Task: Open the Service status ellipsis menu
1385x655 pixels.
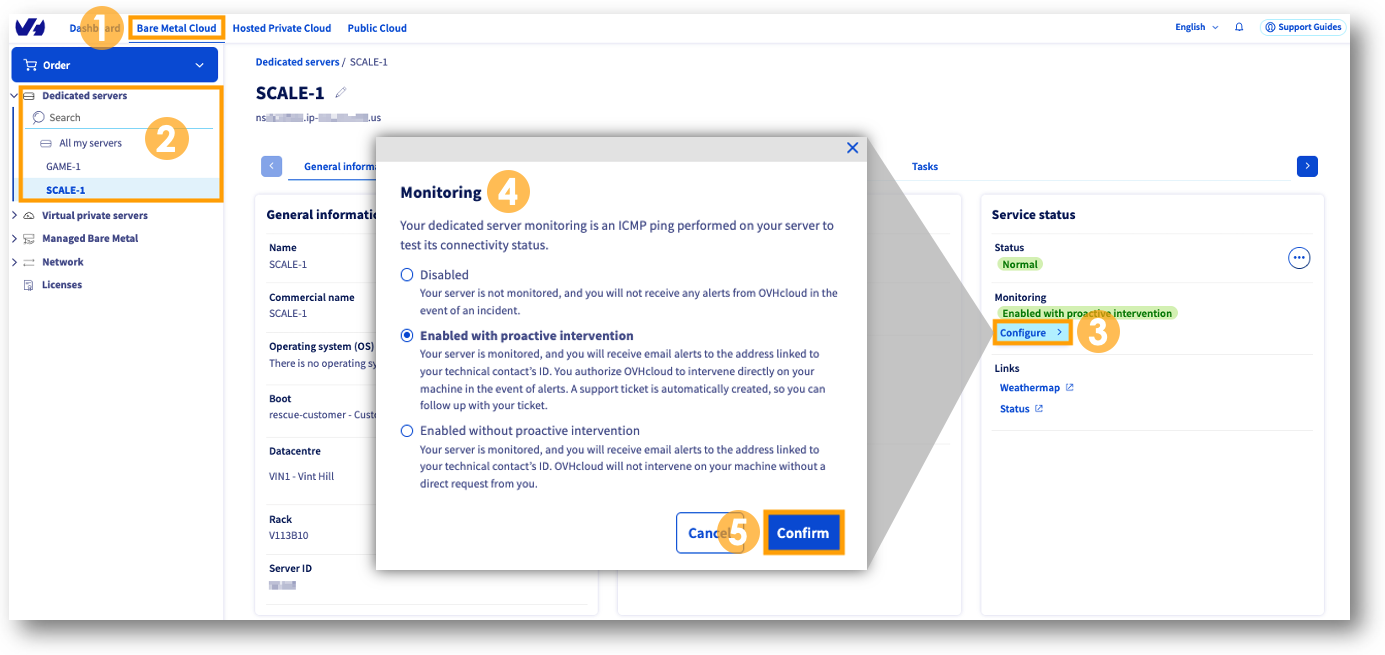Action: click(1299, 257)
